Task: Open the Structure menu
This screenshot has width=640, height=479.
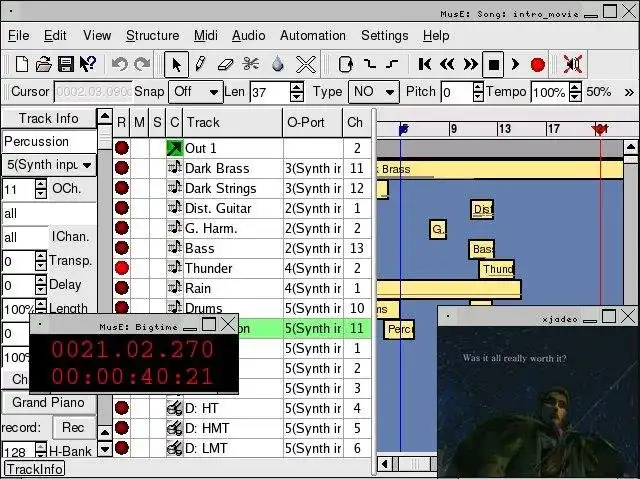Action: pyautogui.click(x=152, y=35)
